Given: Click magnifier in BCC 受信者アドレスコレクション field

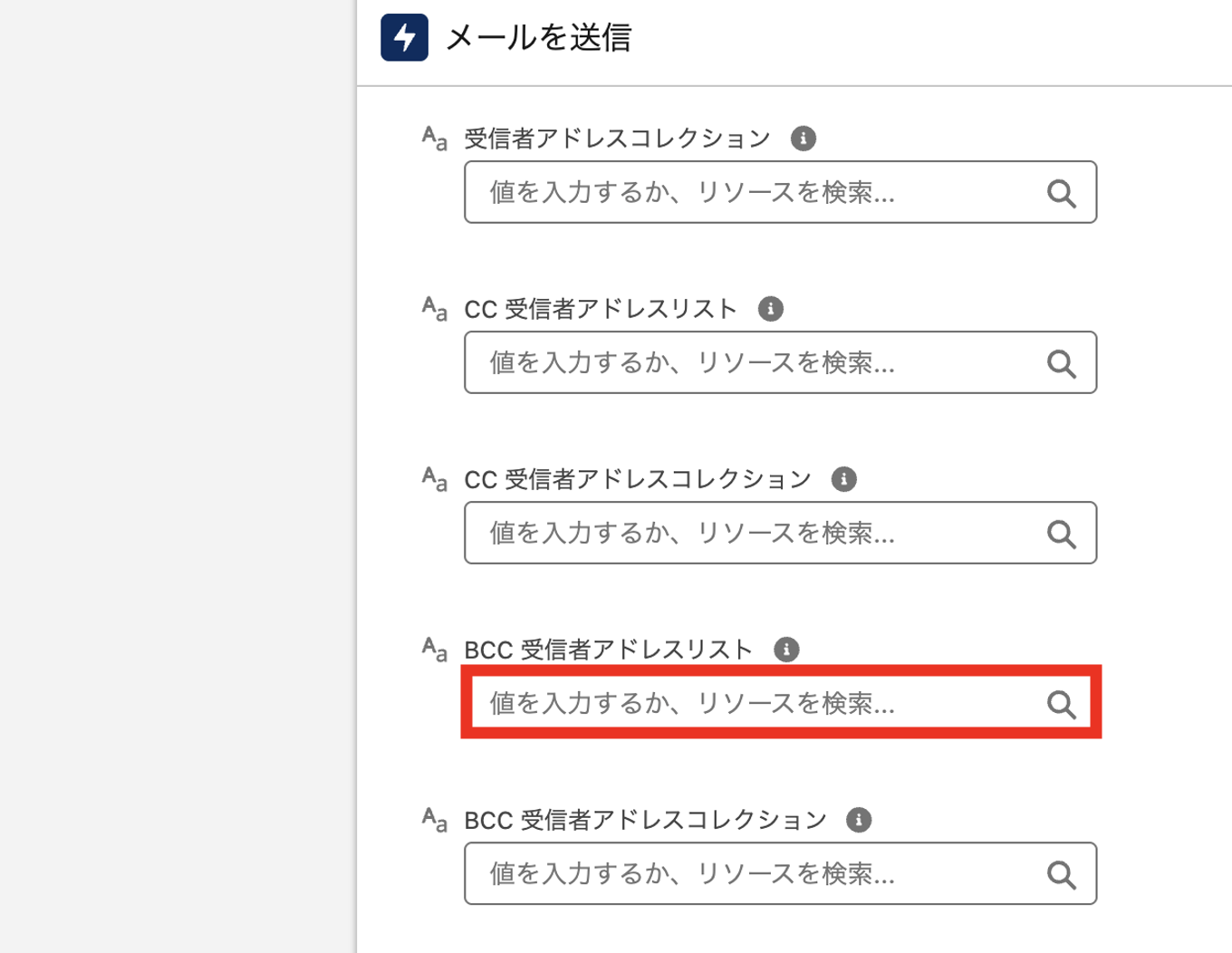Looking at the screenshot, I should (x=1061, y=874).
